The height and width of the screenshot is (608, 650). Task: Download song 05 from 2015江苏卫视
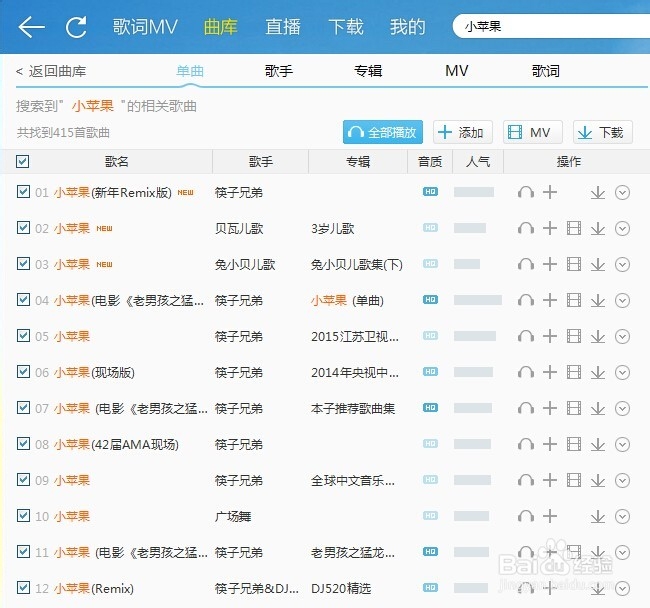click(x=598, y=337)
